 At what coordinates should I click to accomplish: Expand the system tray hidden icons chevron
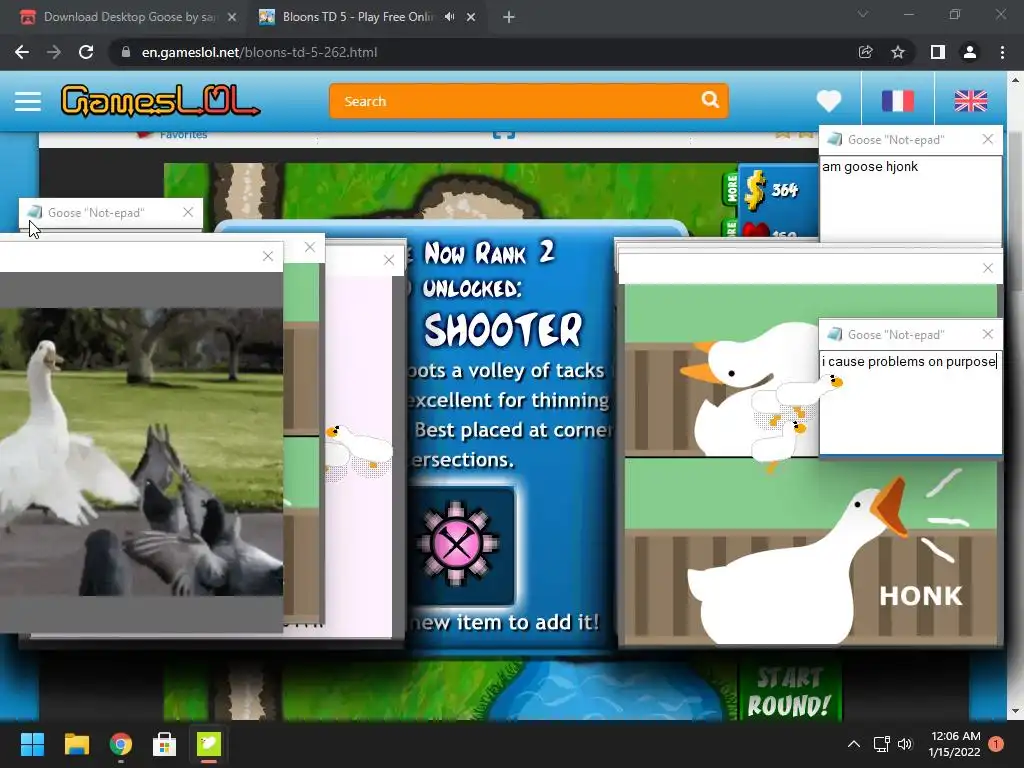click(x=854, y=744)
